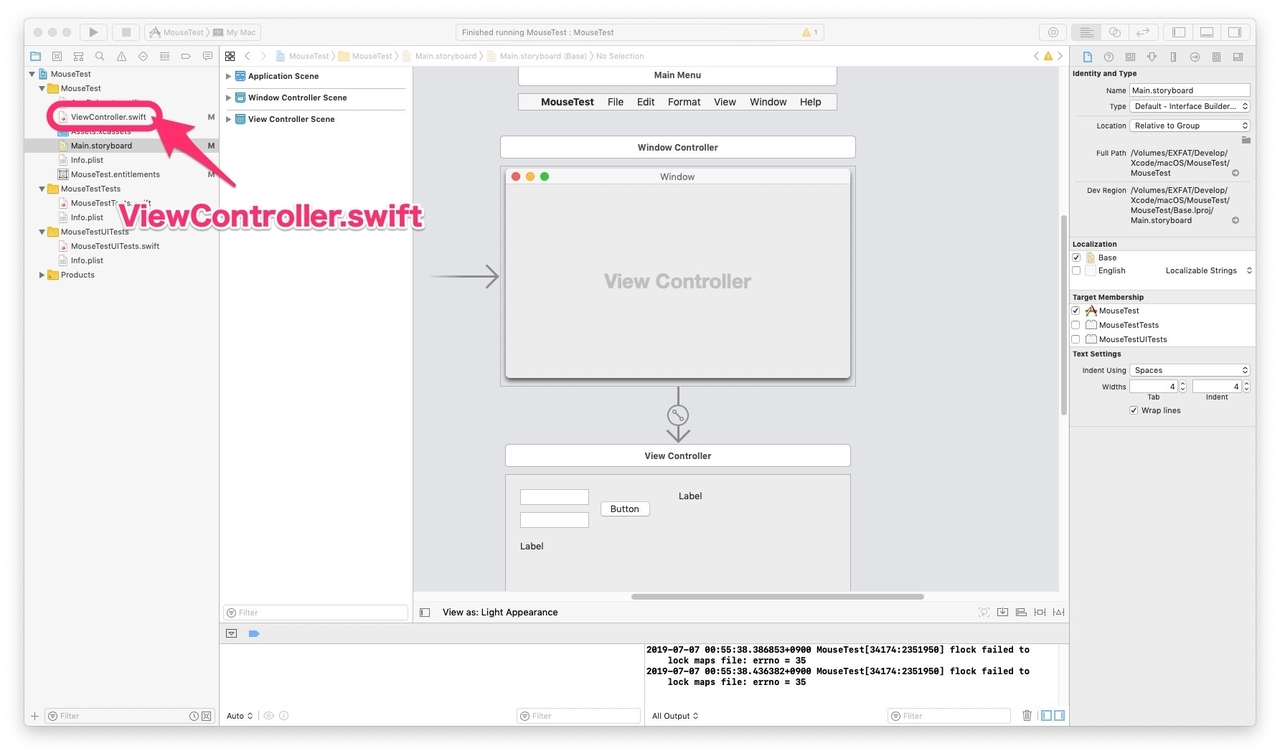Open the Identity inspector
Image resolution: width=1280 pixels, height=756 pixels.
point(1130,57)
